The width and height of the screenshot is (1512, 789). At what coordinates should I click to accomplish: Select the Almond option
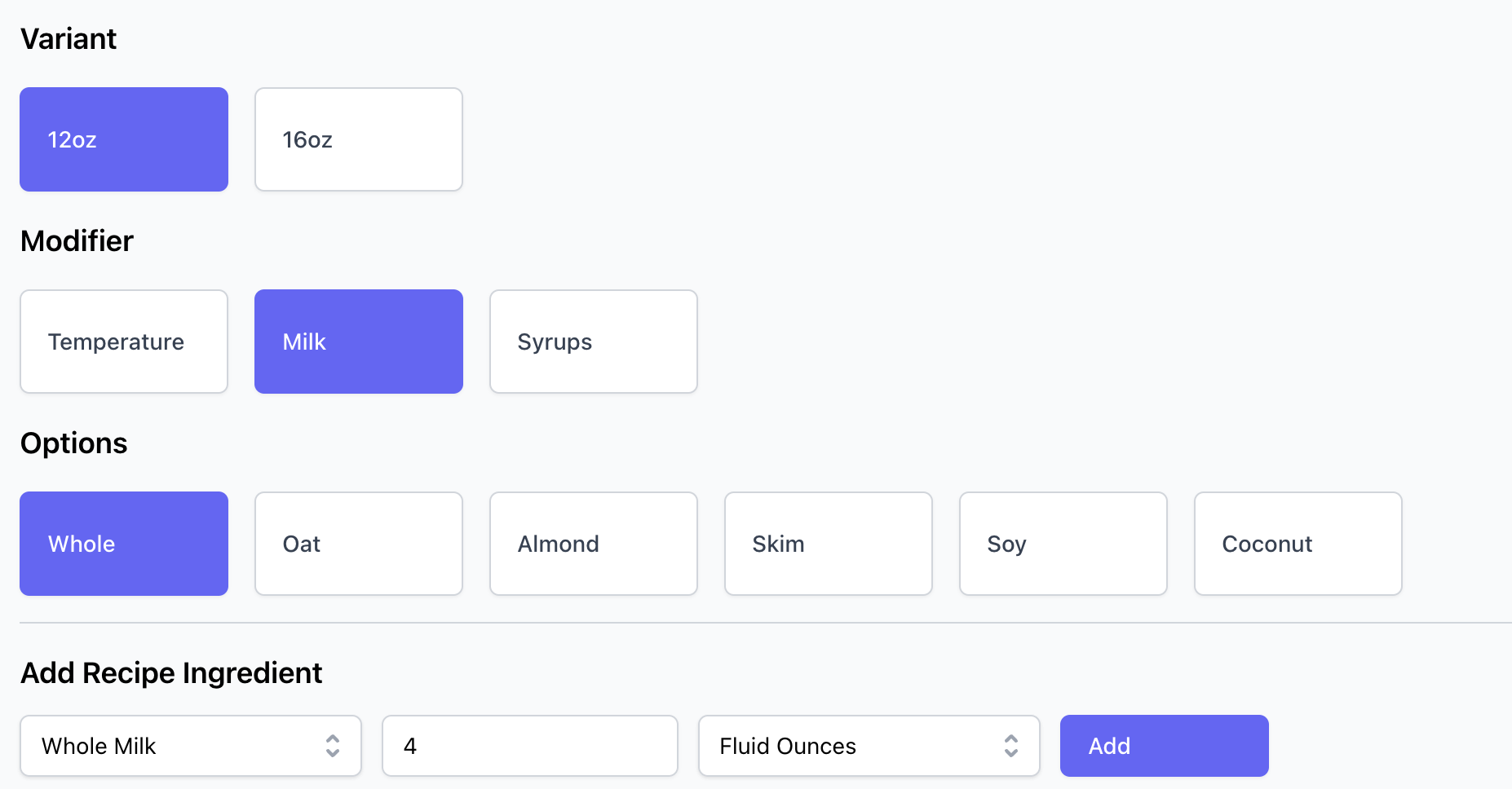[x=594, y=544]
